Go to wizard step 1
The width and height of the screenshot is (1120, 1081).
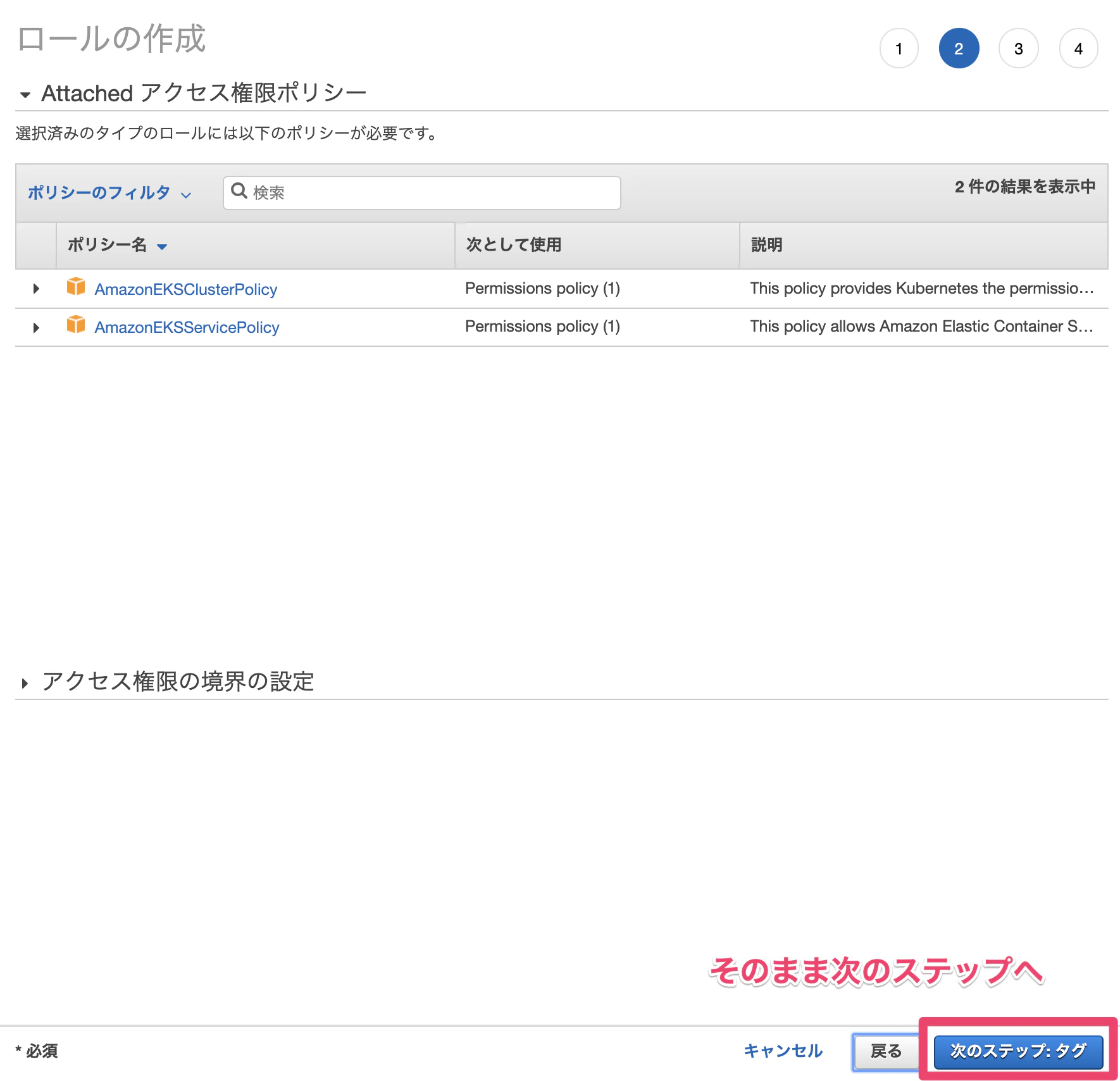pyautogui.click(x=899, y=49)
